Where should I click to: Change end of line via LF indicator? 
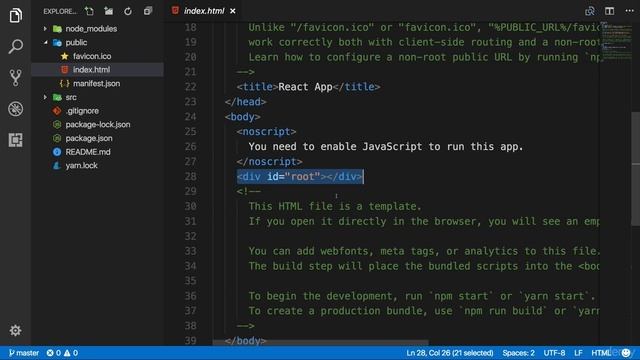tap(578, 353)
